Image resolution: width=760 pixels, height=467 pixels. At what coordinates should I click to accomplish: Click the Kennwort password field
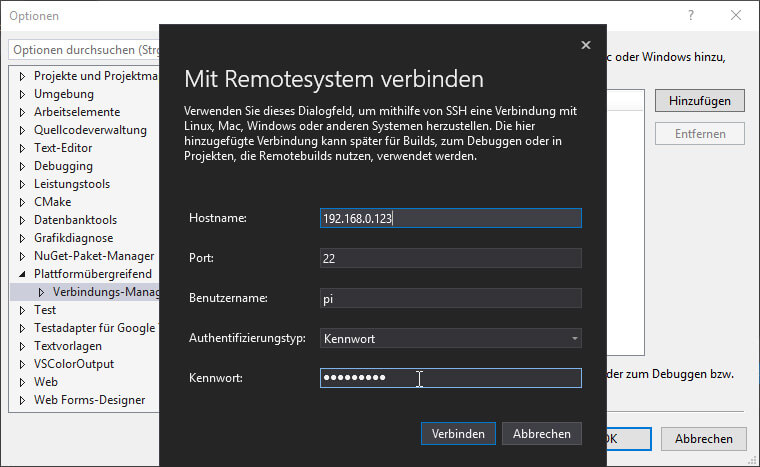point(450,378)
